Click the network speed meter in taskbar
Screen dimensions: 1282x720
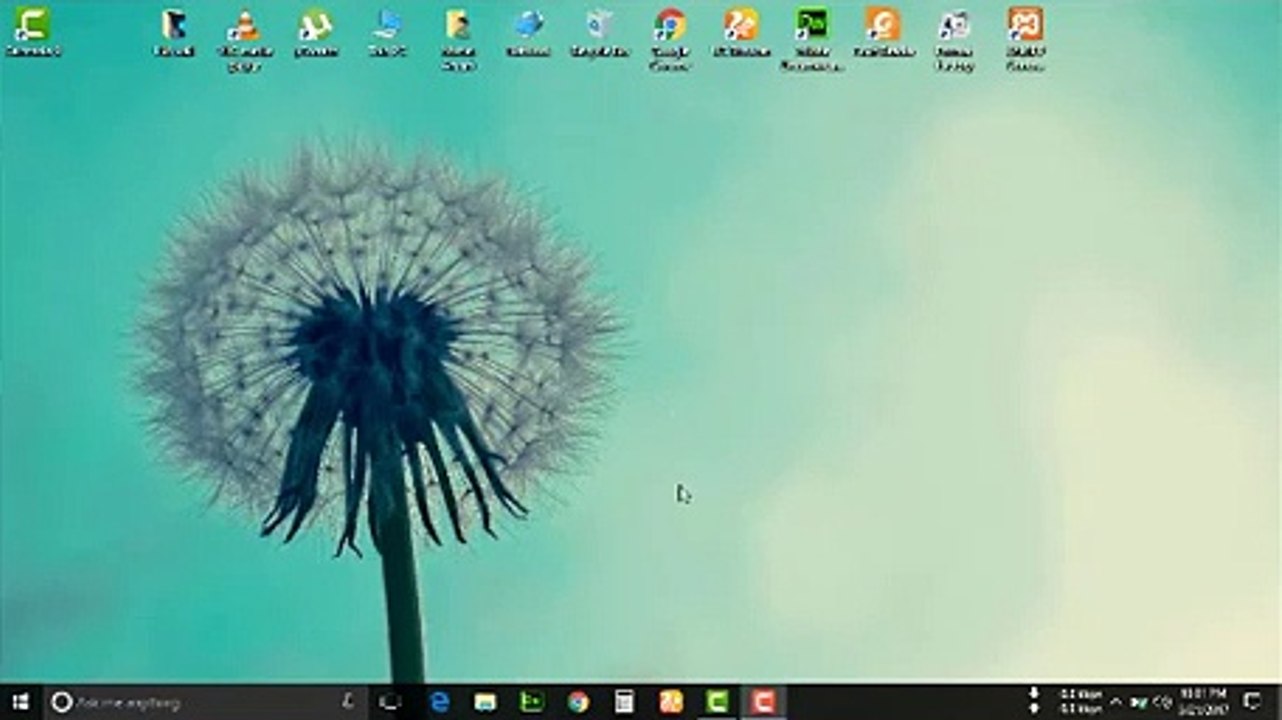pos(1065,702)
